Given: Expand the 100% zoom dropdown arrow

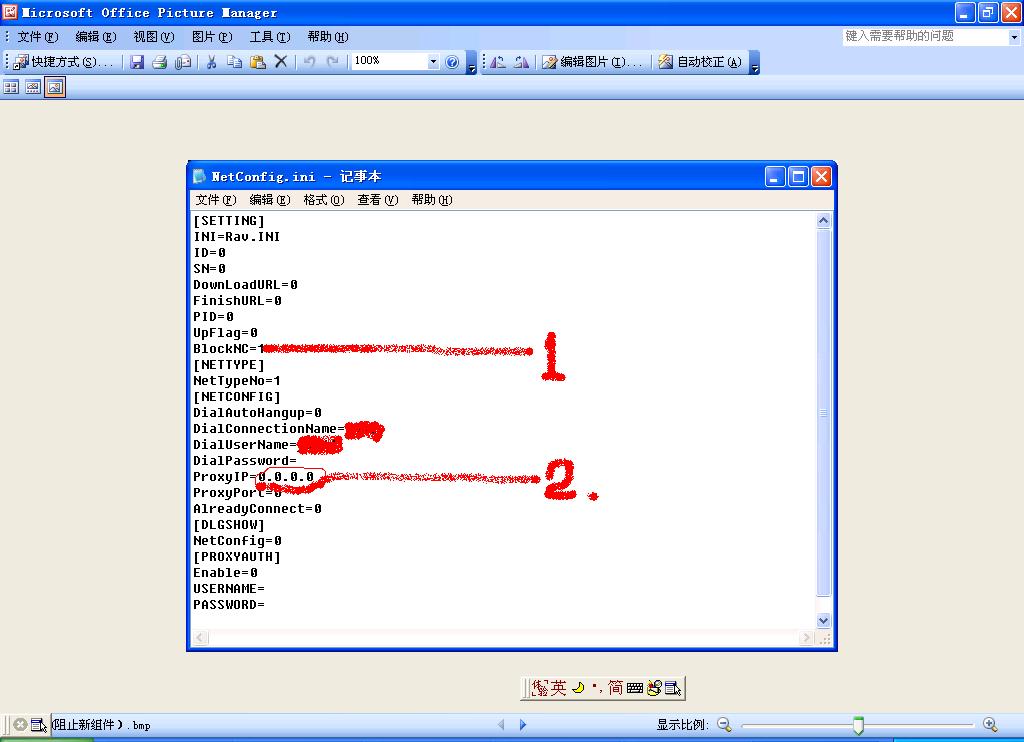Looking at the screenshot, I should [x=433, y=62].
